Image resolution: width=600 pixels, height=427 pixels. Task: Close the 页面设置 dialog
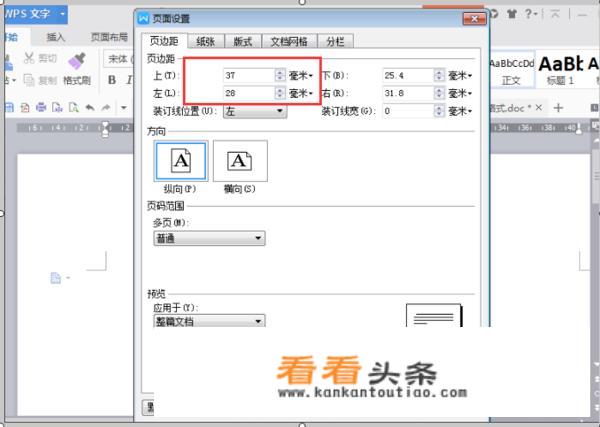tap(474, 18)
